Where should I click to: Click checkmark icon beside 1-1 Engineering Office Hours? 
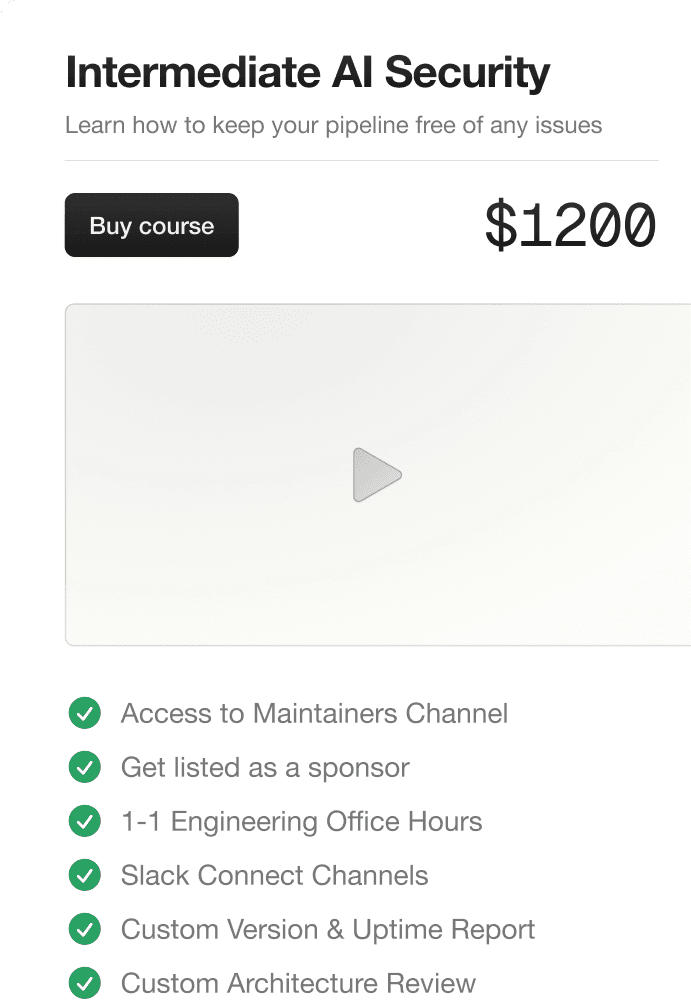tap(84, 822)
